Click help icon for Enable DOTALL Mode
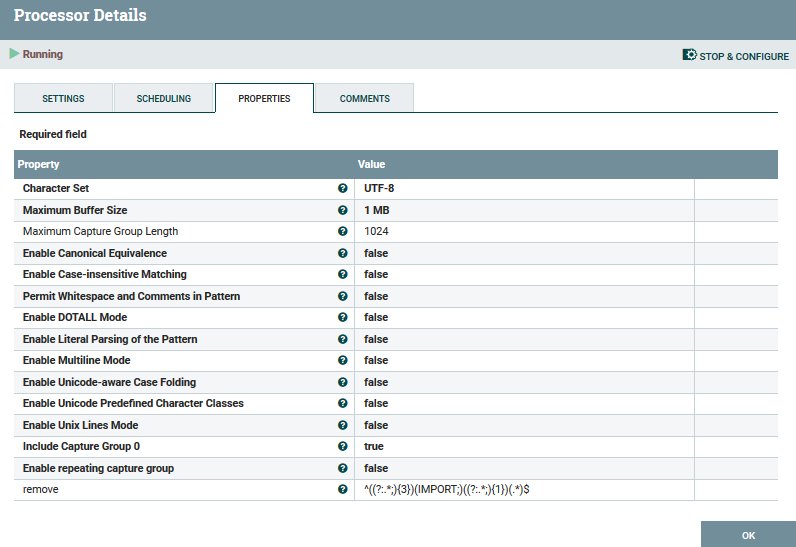This screenshot has width=796, height=547. tap(343, 318)
